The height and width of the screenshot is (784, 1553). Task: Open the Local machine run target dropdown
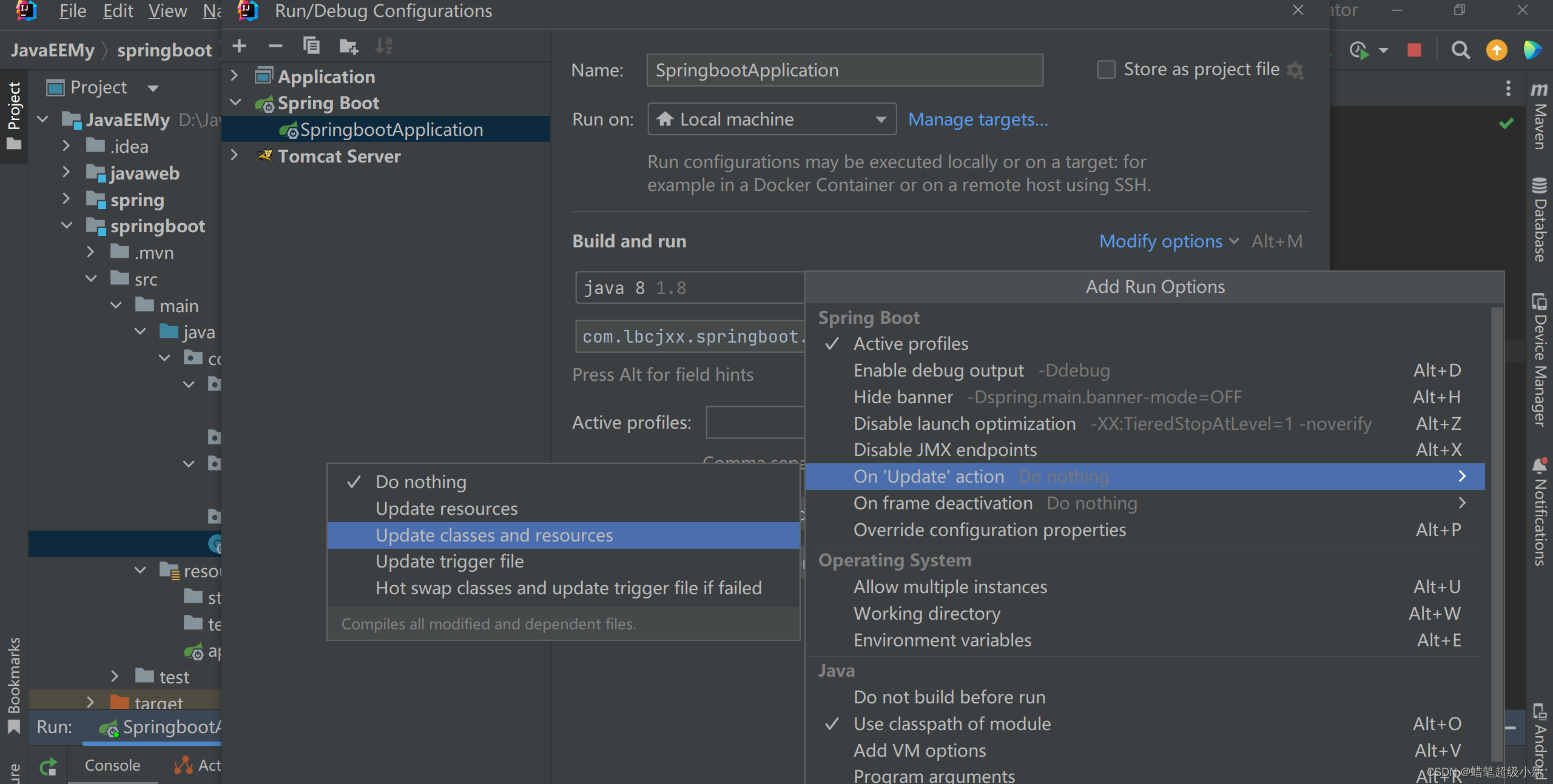point(772,119)
